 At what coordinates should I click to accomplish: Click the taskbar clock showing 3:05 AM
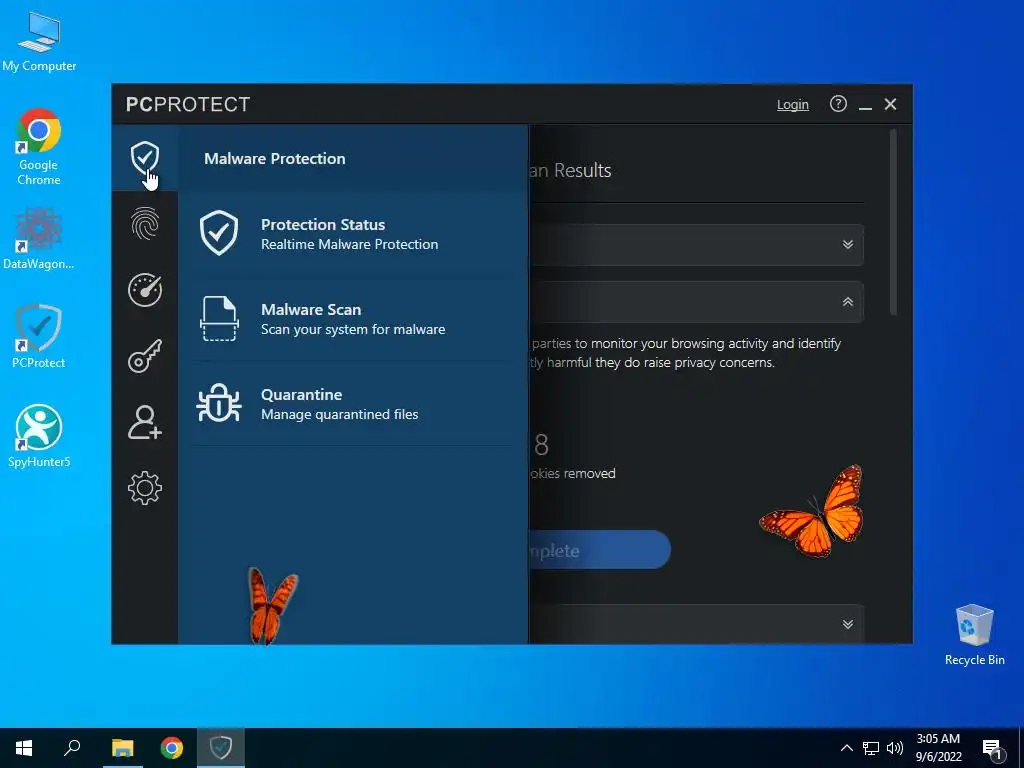pos(938,748)
